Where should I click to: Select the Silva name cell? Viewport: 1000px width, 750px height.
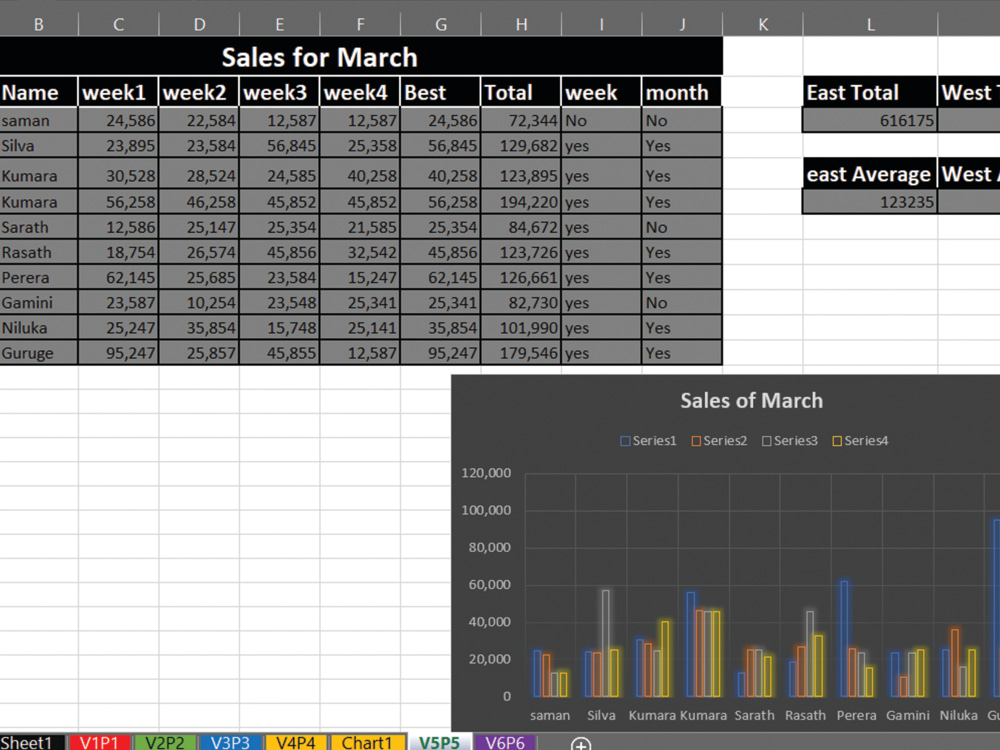click(x=38, y=145)
